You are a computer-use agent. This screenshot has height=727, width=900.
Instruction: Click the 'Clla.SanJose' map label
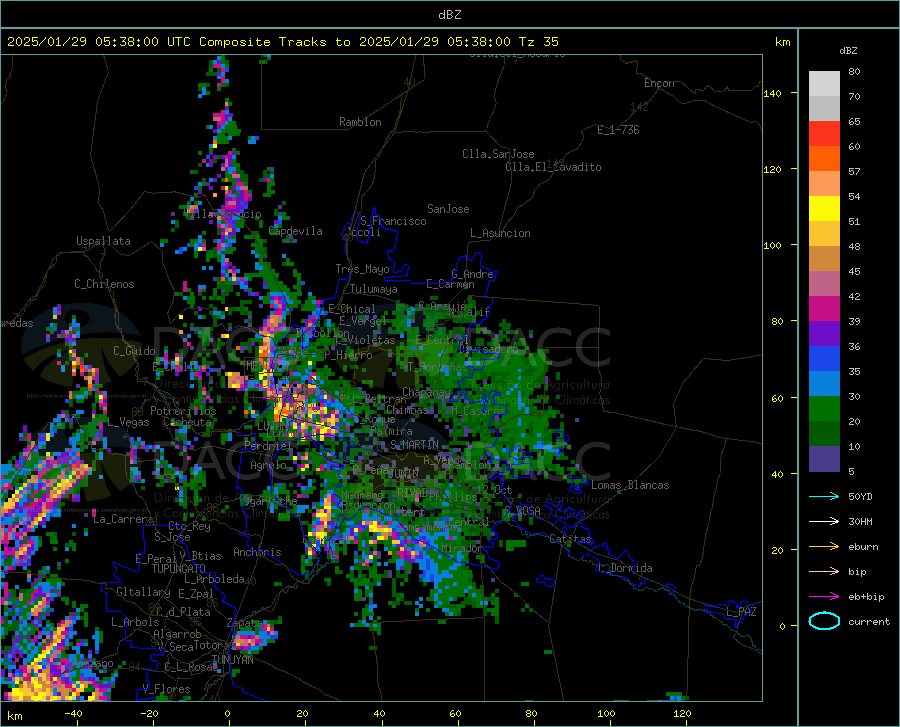(498, 154)
